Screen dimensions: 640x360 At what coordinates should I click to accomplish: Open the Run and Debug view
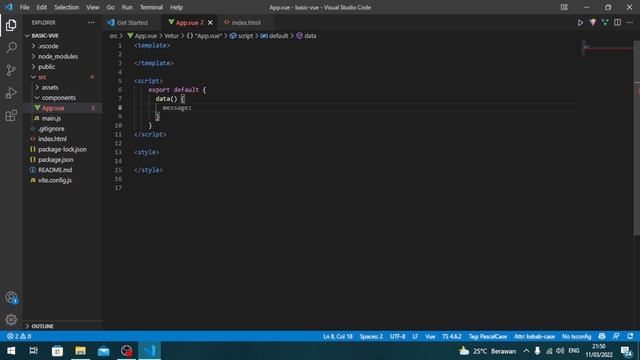coord(11,93)
